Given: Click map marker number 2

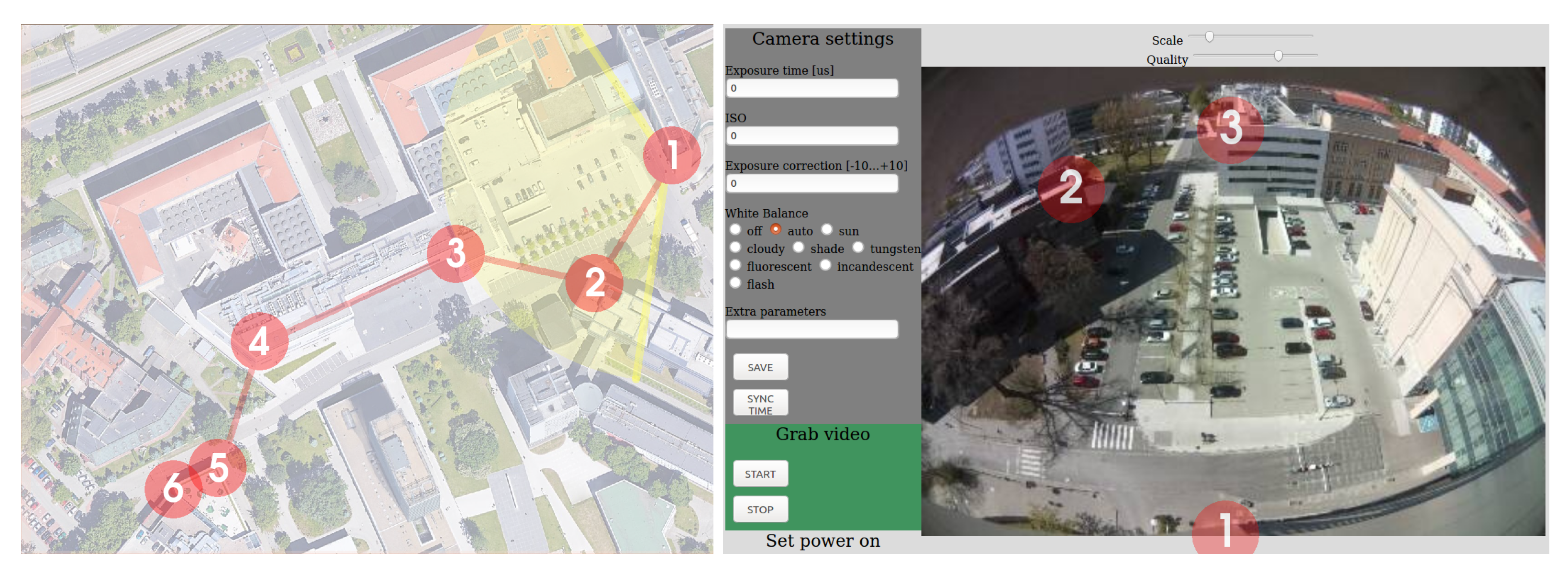Looking at the screenshot, I should [594, 283].
